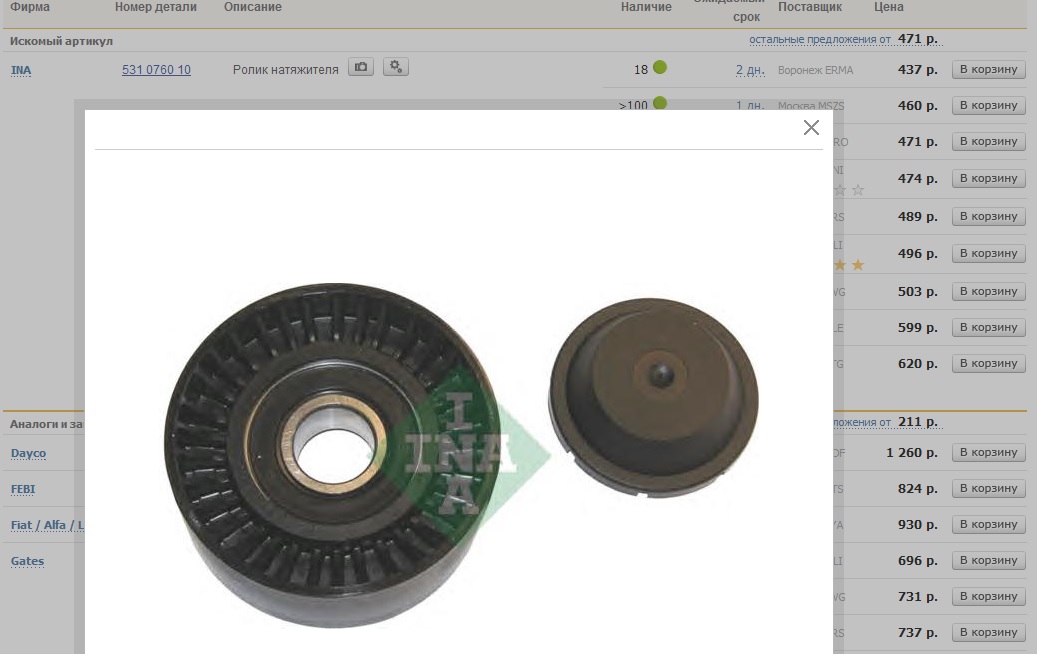Click the Наличие column header
1037x654 pixels.
pyautogui.click(x=646, y=7)
